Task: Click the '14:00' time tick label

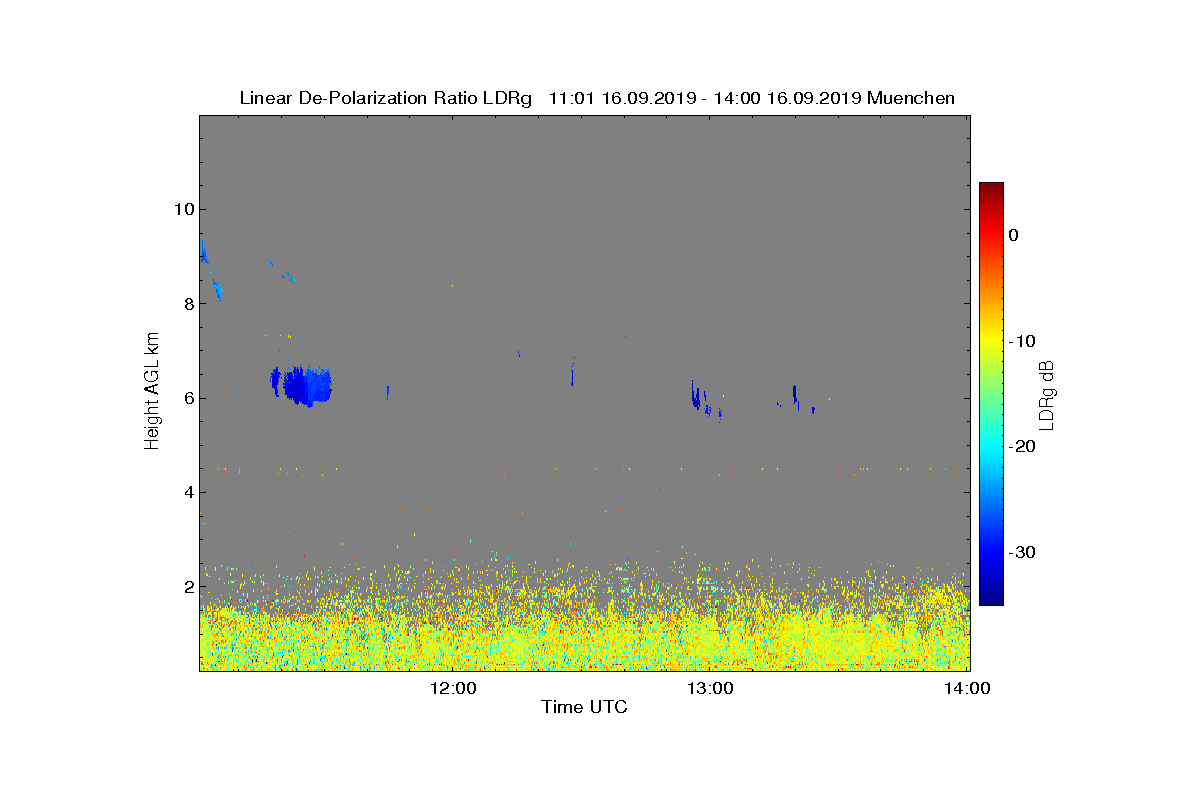Action: pyautogui.click(x=967, y=688)
